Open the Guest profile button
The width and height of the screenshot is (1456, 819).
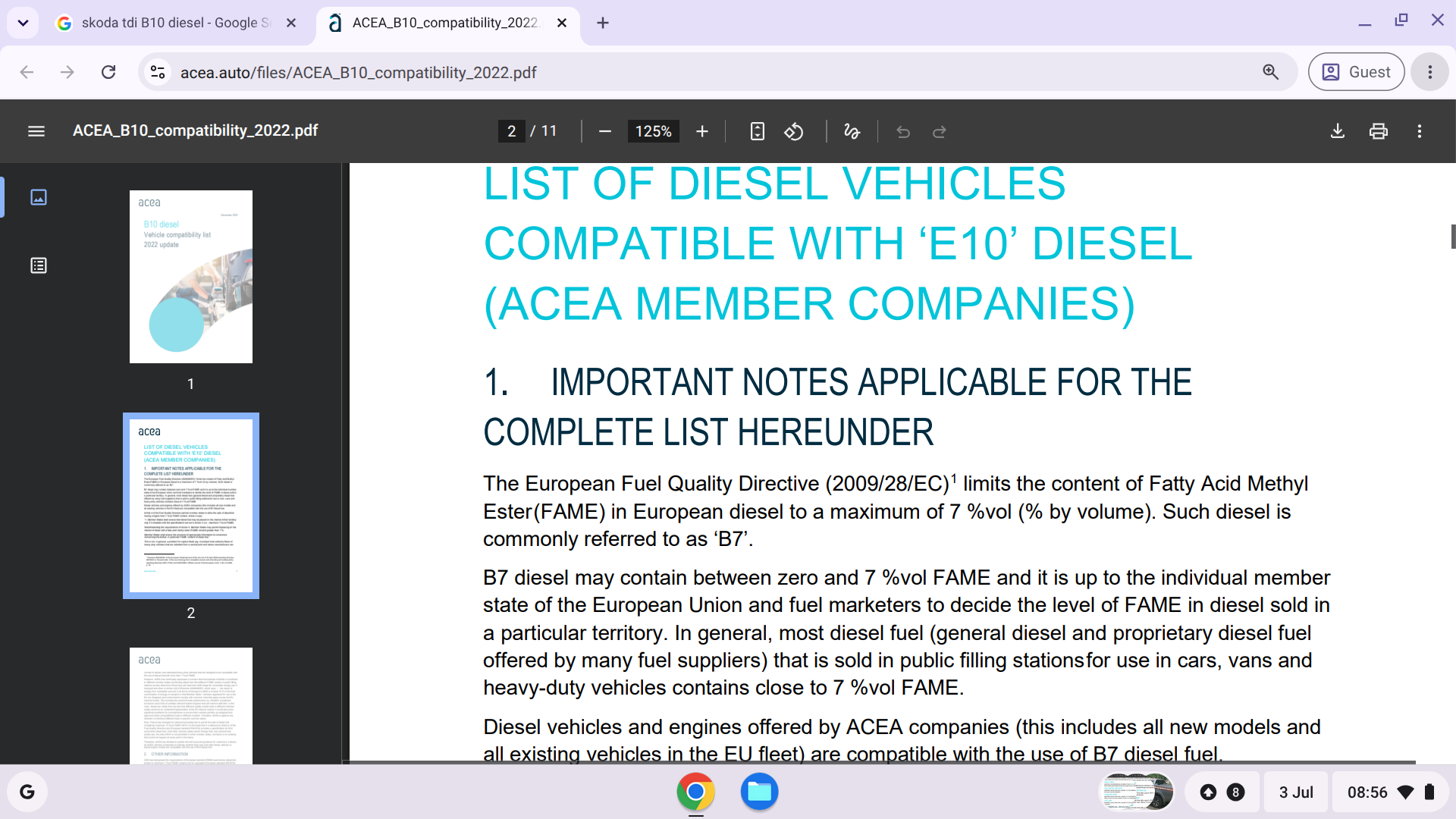click(x=1356, y=72)
